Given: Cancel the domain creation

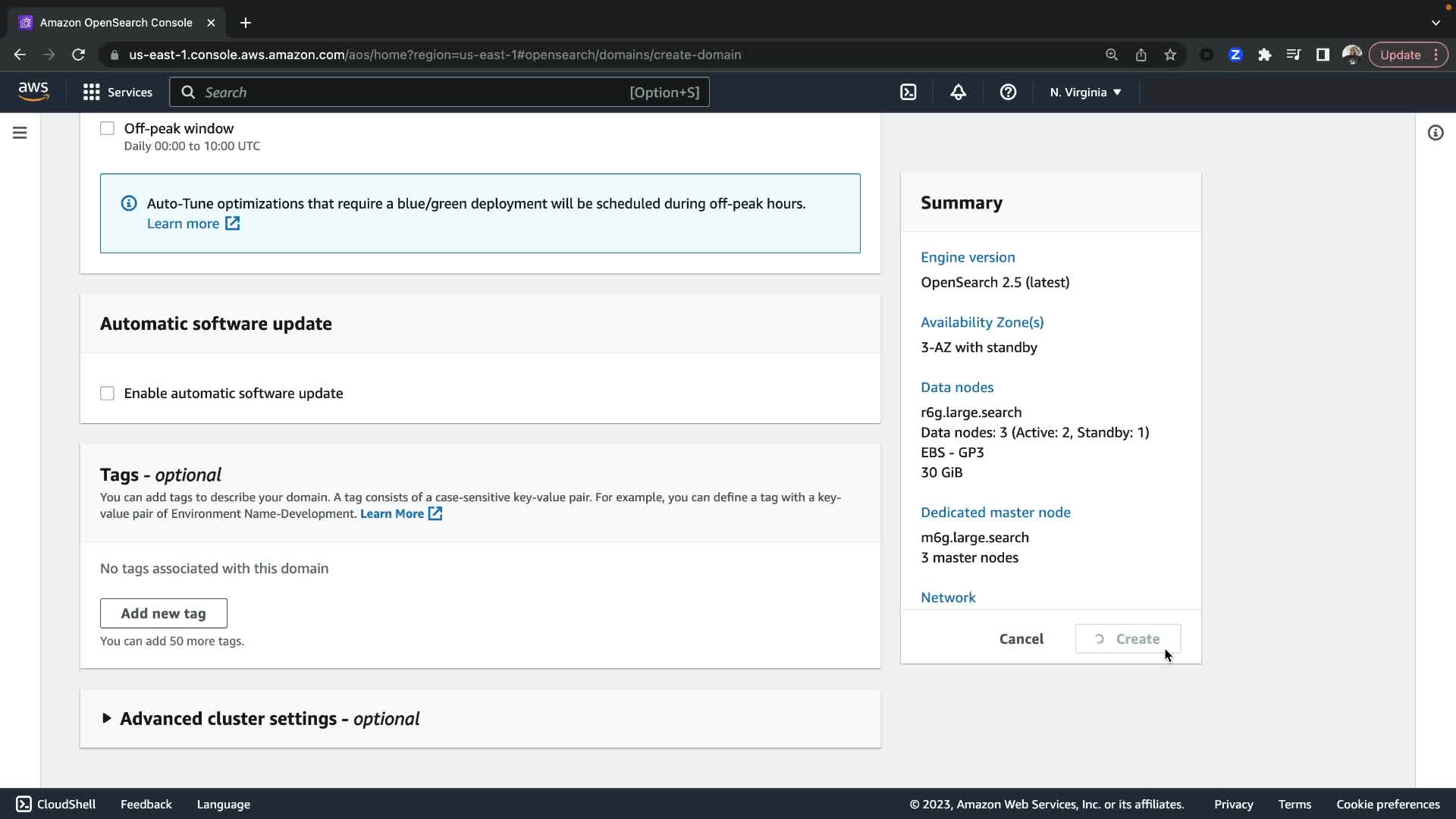Looking at the screenshot, I should [1021, 639].
